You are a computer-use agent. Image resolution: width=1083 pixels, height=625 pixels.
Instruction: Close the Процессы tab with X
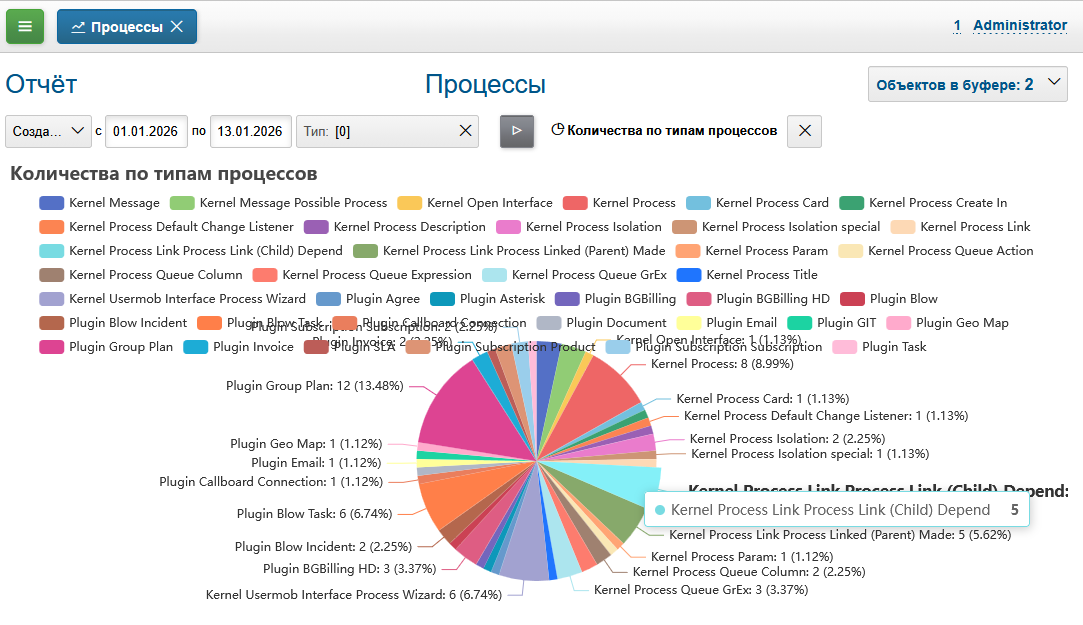tap(177, 27)
